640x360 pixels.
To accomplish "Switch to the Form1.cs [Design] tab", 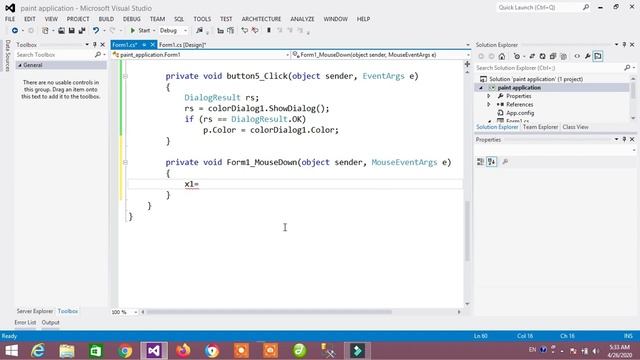I will click(182, 45).
